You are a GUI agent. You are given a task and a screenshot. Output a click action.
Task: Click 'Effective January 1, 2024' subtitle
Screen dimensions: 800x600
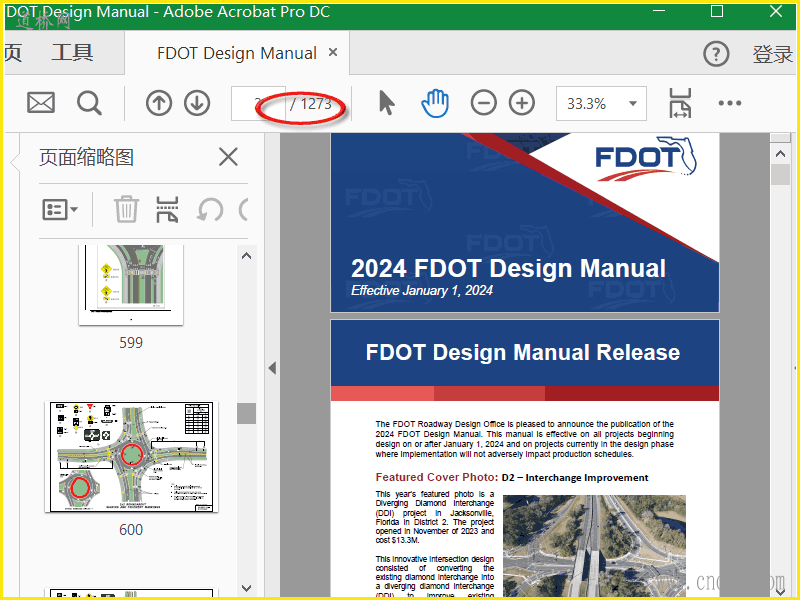pyautogui.click(x=421, y=290)
